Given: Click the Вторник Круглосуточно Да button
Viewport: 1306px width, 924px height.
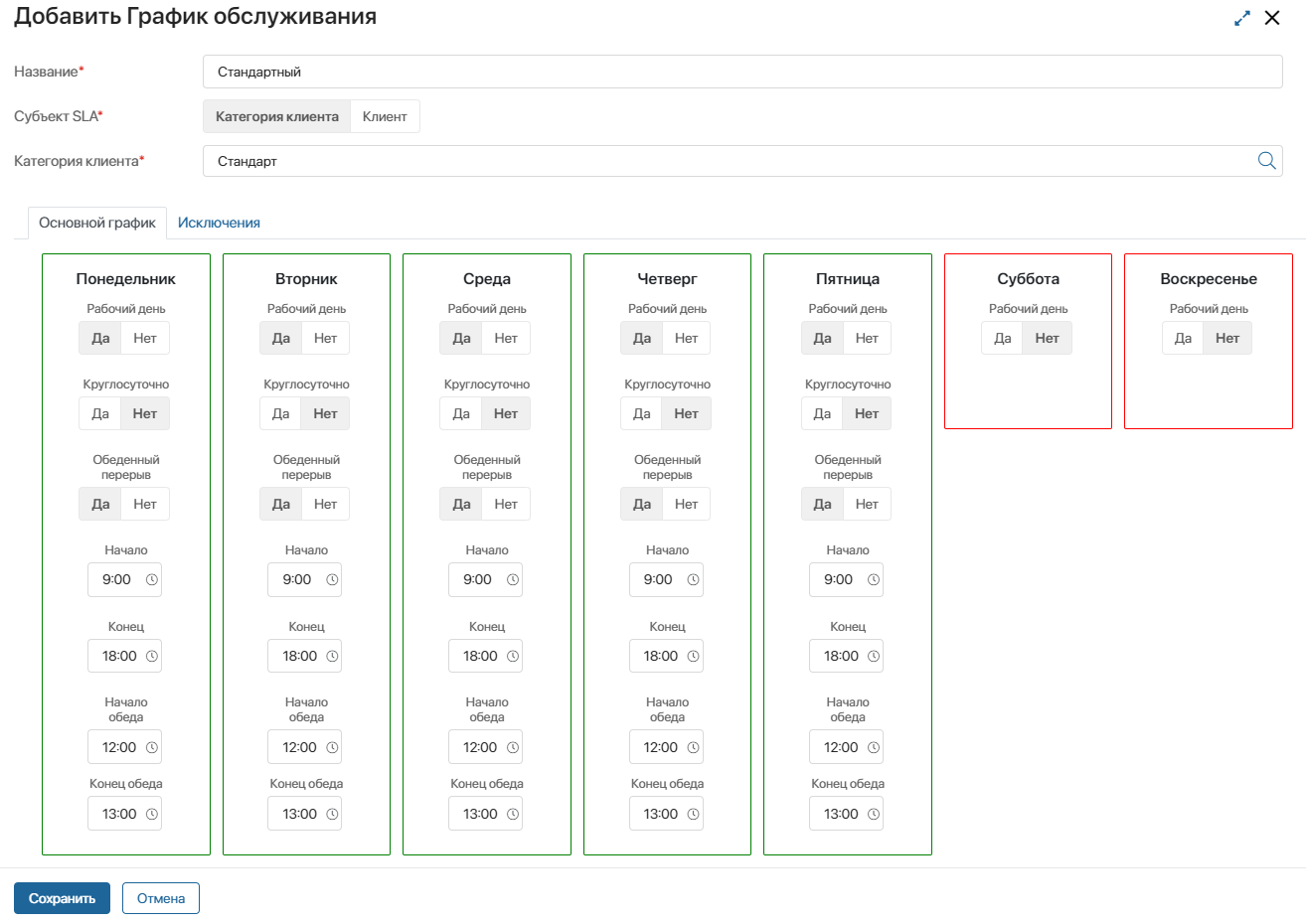Looking at the screenshot, I should [x=281, y=414].
